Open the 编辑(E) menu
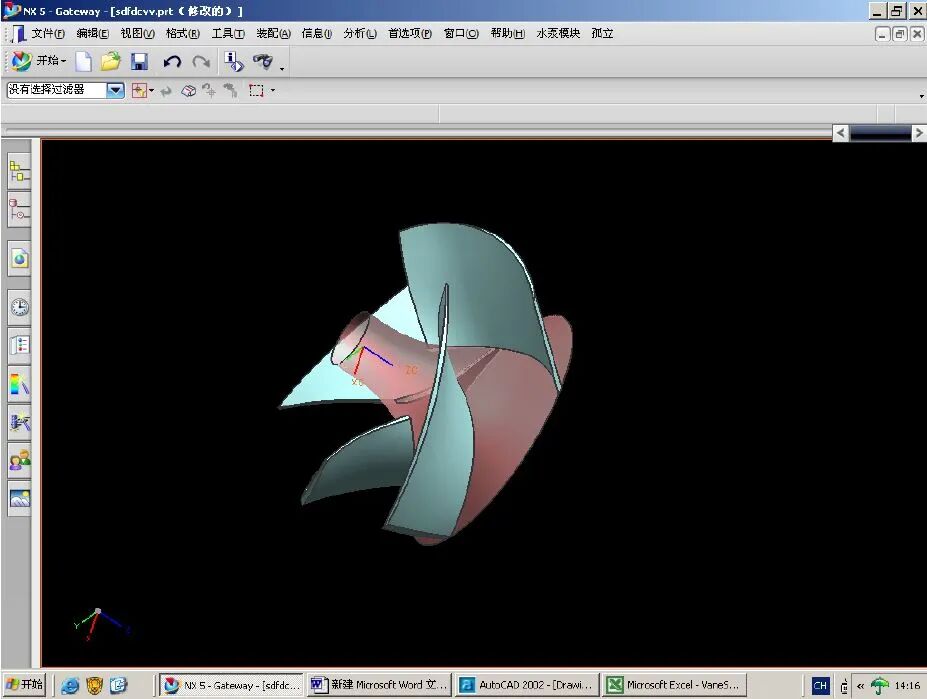The image size is (927, 699). point(92,34)
